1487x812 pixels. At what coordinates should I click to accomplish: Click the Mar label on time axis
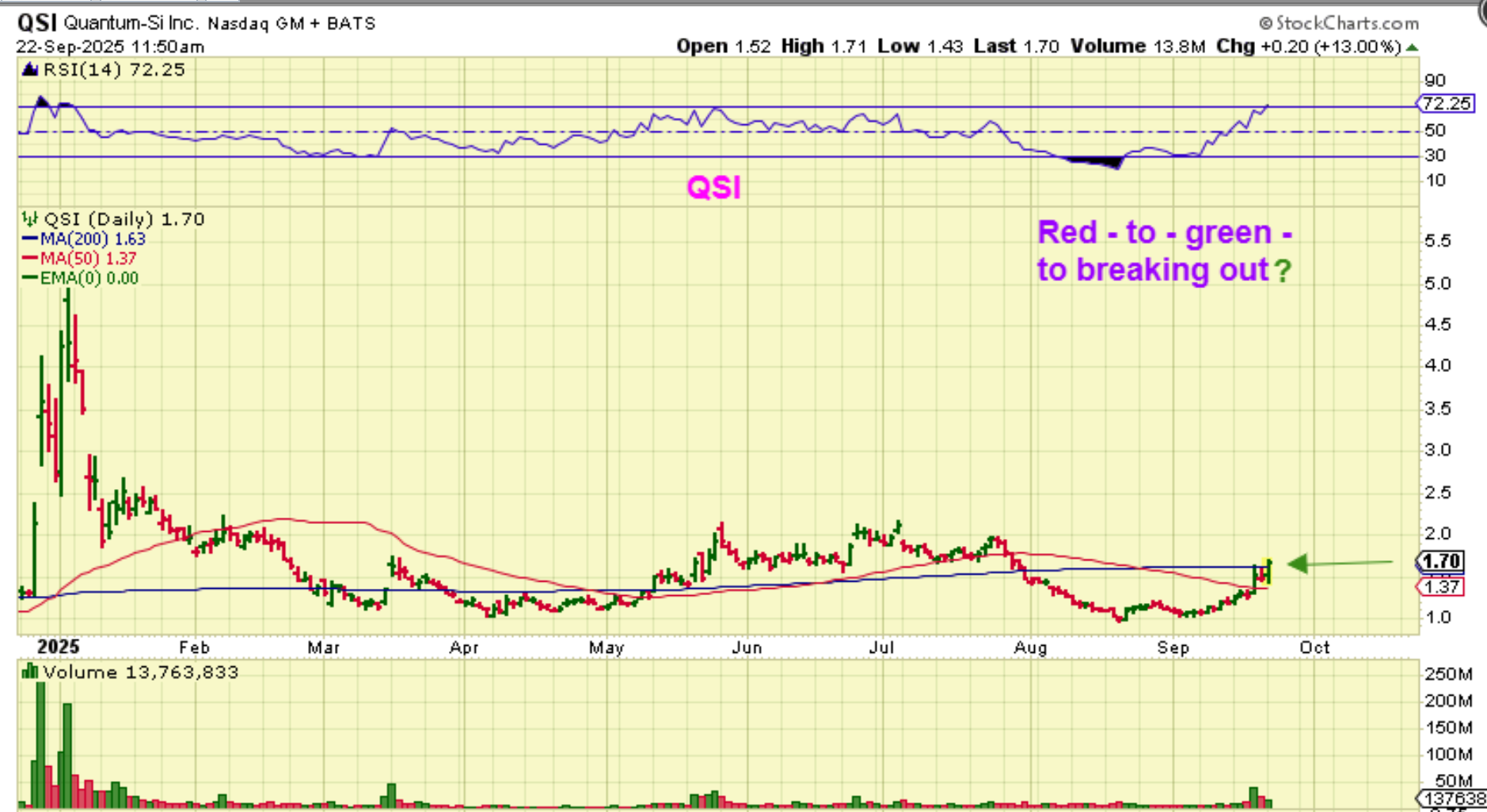(324, 647)
